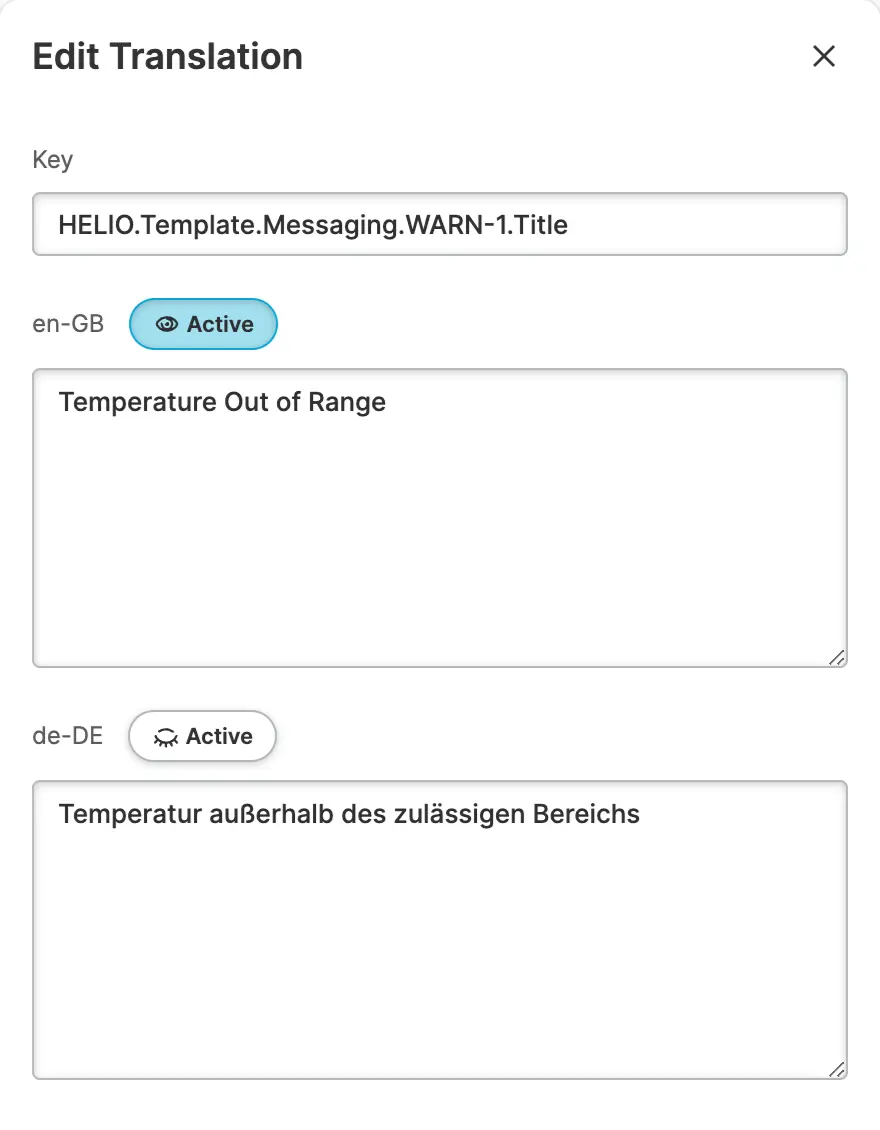Click the eye icon beside en-GB
The width and height of the screenshot is (880, 1130).
(x=167, y=325)
